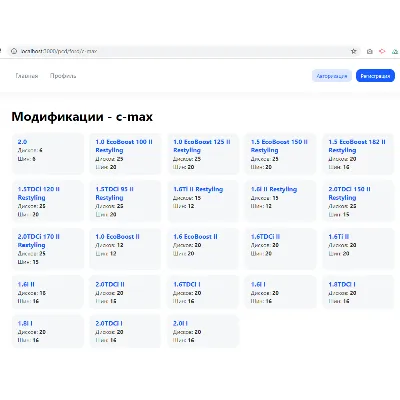Open the 1.6i I modification

tap(258, 284)
